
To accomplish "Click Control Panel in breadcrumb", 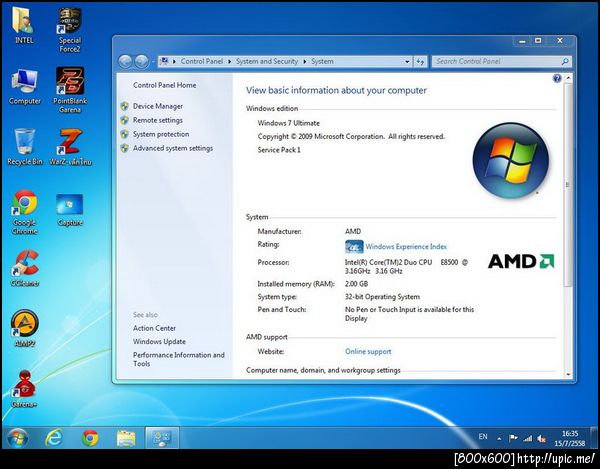I will pyautogui.click(x=202, y=61).
